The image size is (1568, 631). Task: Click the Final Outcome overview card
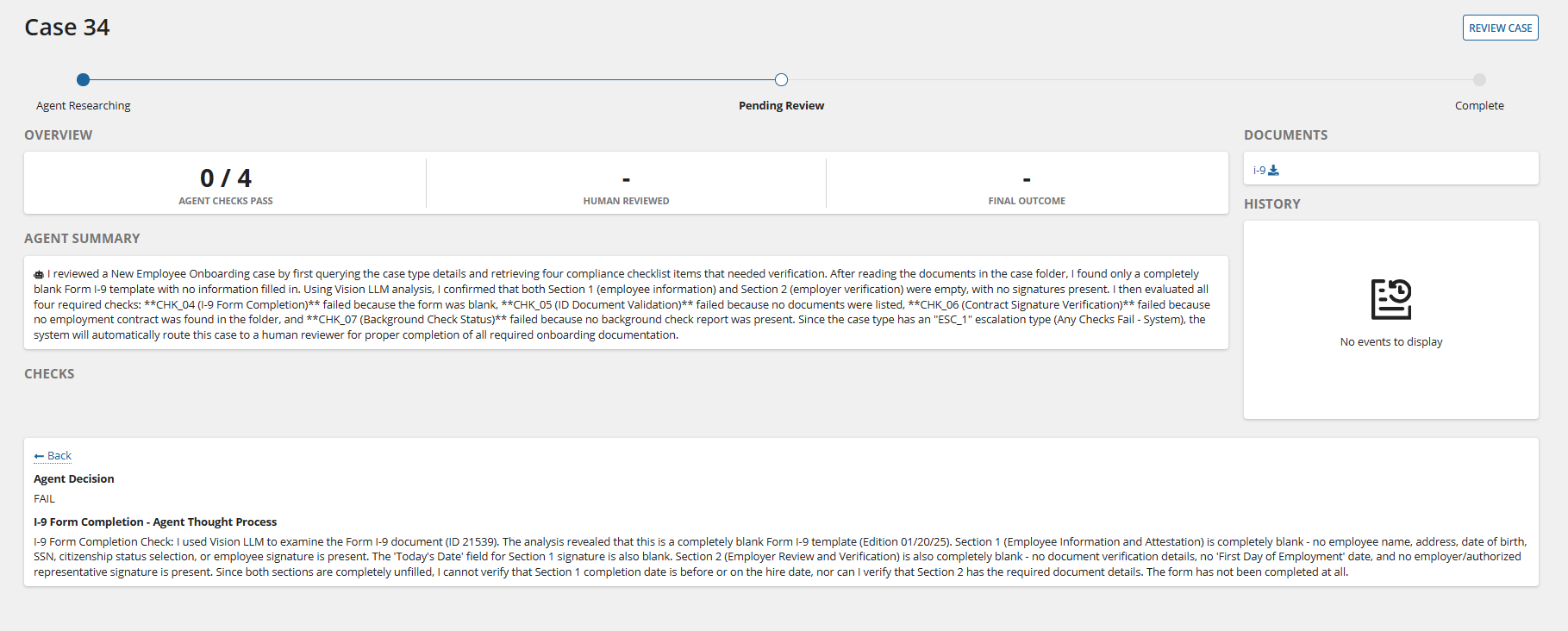coord(1027,184)
